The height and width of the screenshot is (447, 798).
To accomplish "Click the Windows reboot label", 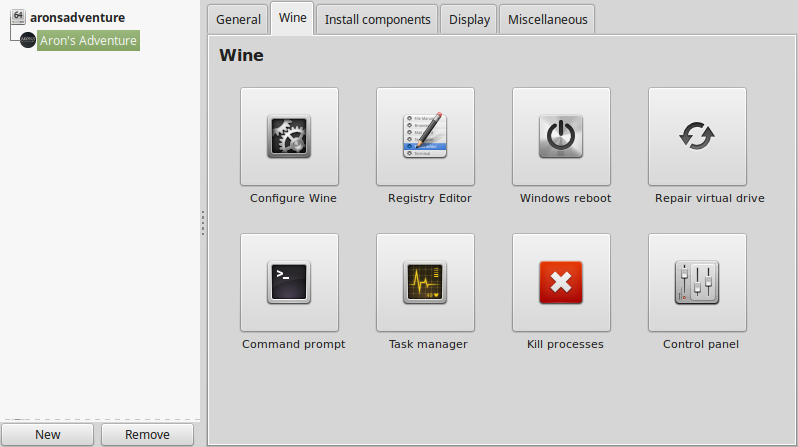I will coord(565,198).
